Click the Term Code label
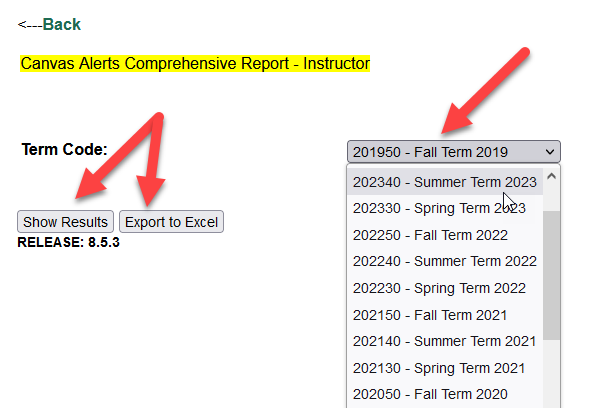600x408 pixels. (x=64, y=149)
